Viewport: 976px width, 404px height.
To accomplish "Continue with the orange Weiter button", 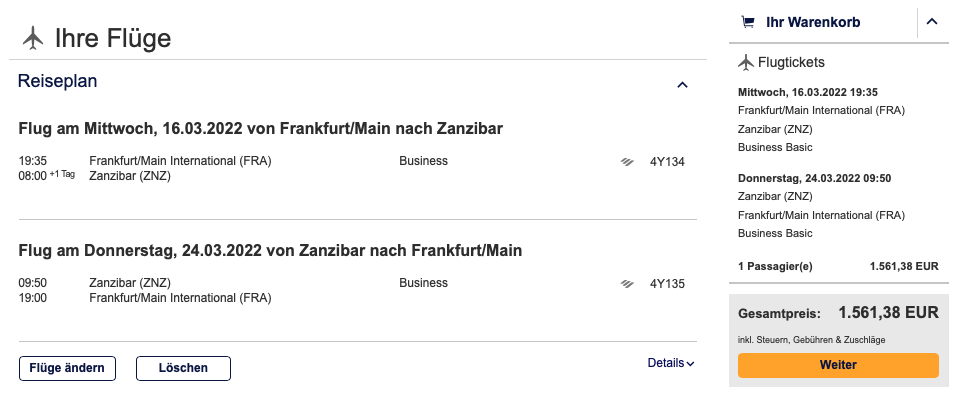I will coord(838,365).
